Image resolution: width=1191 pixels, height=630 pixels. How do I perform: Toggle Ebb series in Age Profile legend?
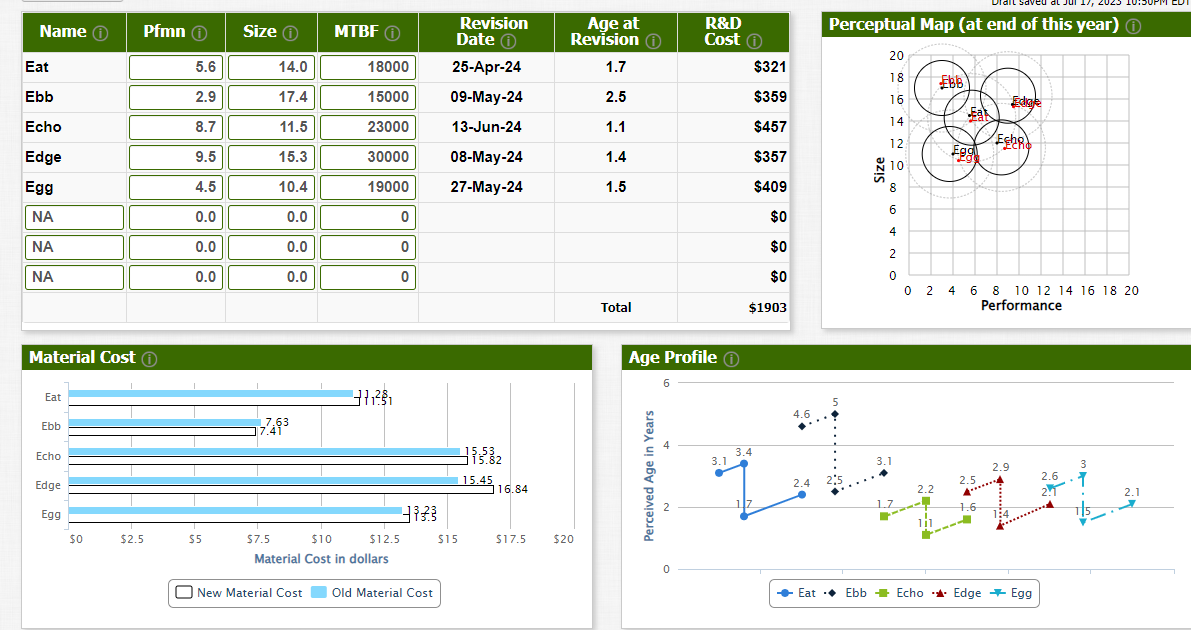pos(845,593)
